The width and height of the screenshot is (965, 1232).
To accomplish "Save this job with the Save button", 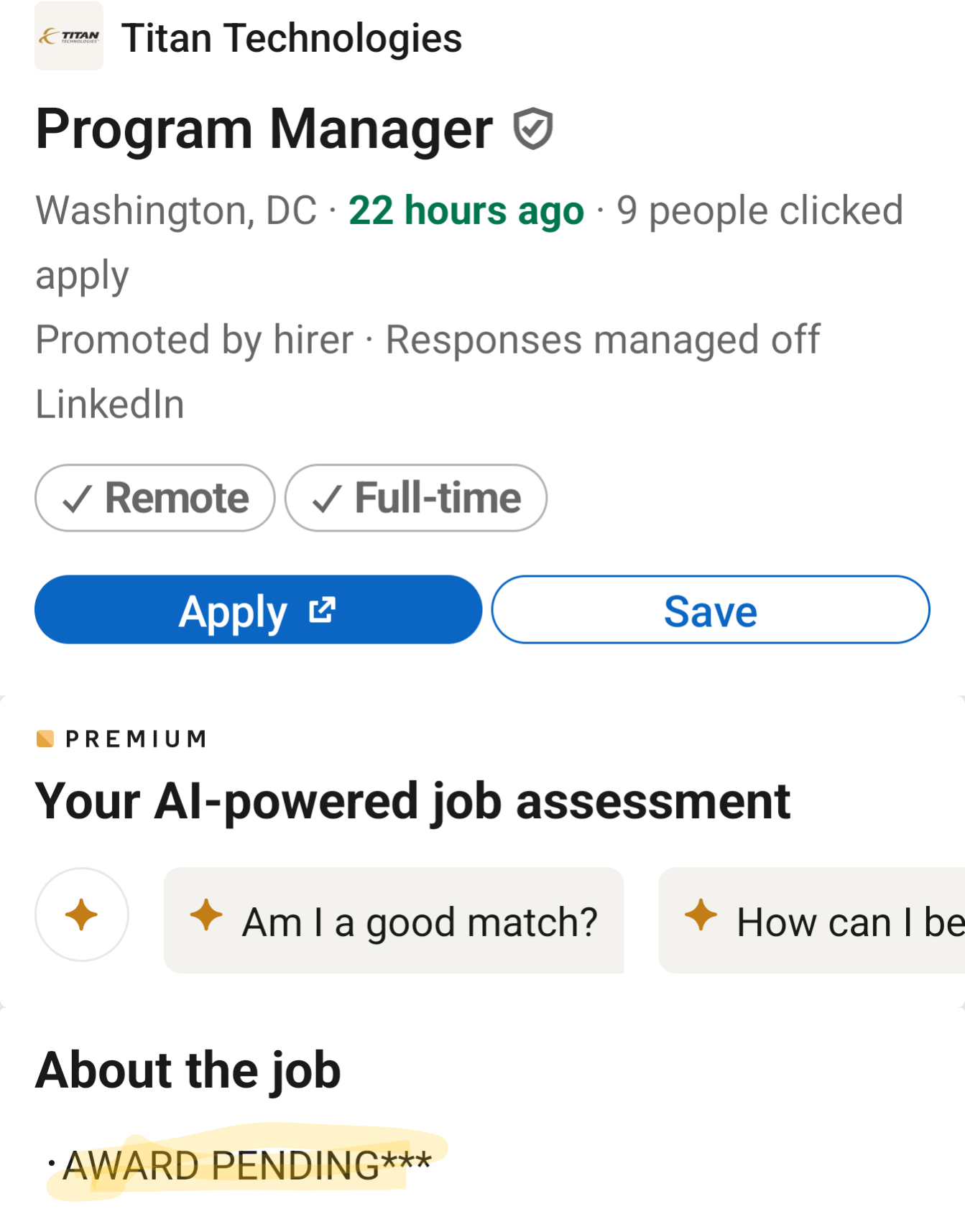I will [x=710, y=610].
